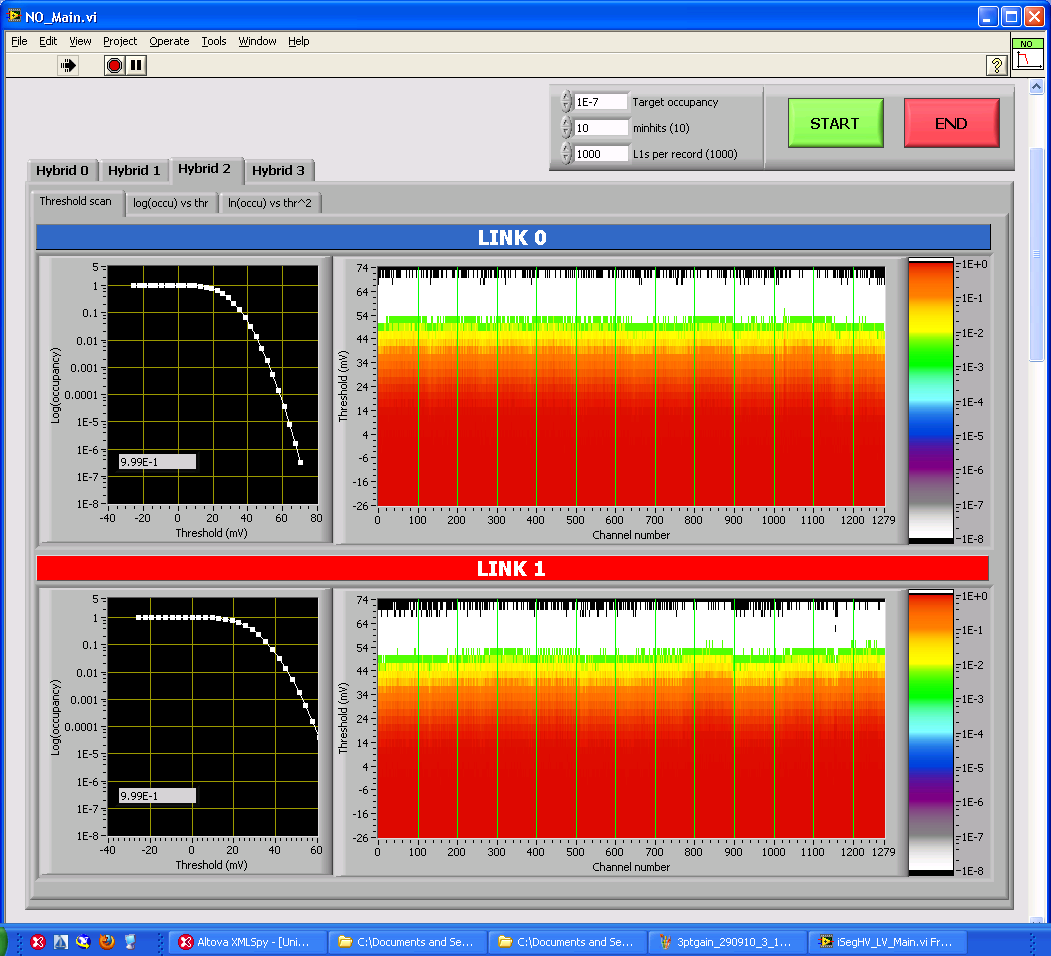Open the Operate menu
The width and height of the screenshot is (1051, 956).
coord(169,41)
